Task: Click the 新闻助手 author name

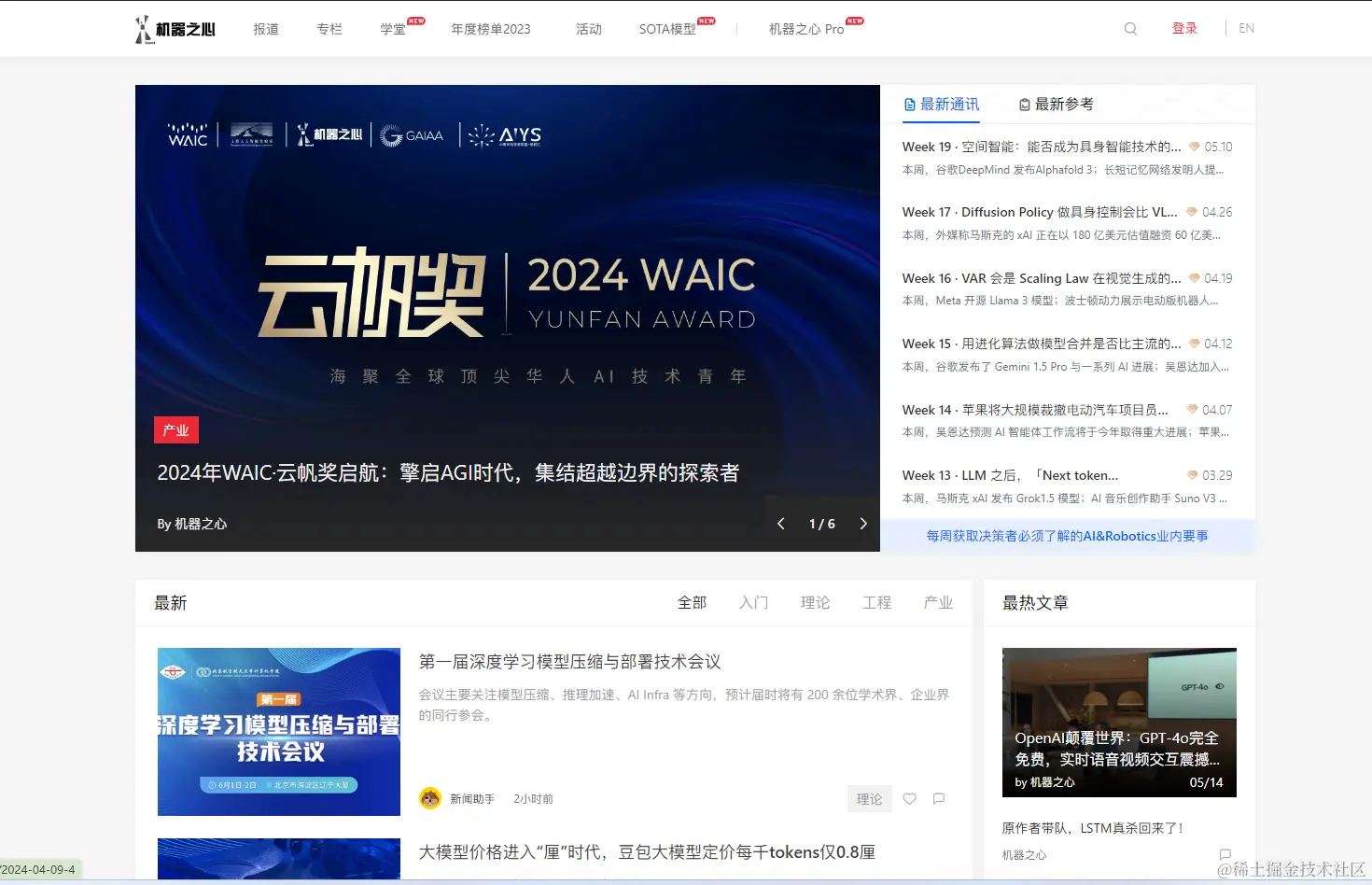Action: [472, 799]
